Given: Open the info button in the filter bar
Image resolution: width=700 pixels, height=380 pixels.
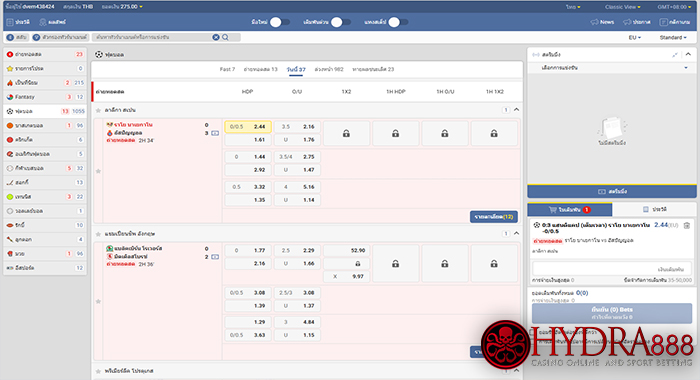Looking at the screenshot, I should (17, 38).
